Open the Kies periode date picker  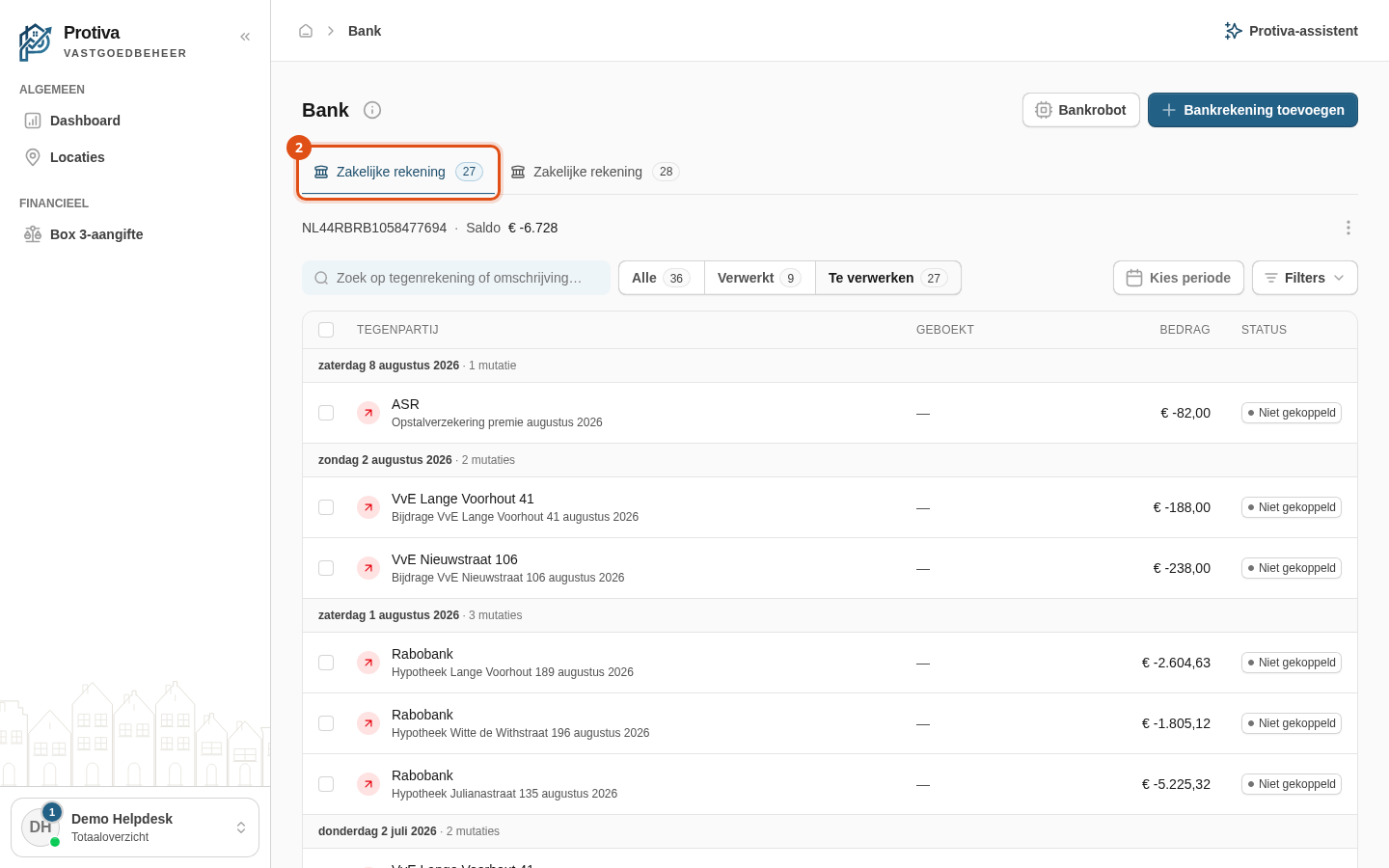1178,278
